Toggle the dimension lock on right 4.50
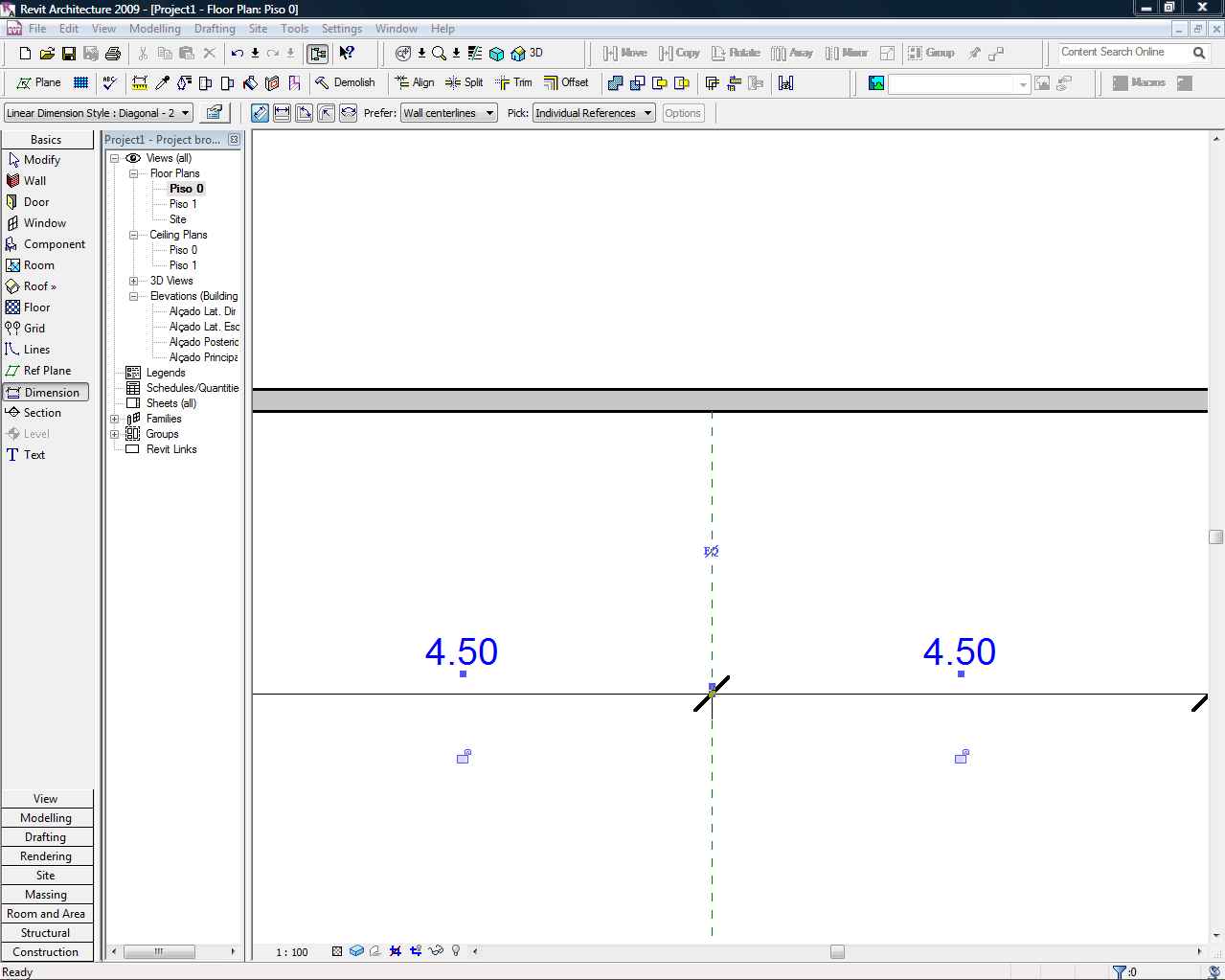 click(x=962, y=757)
